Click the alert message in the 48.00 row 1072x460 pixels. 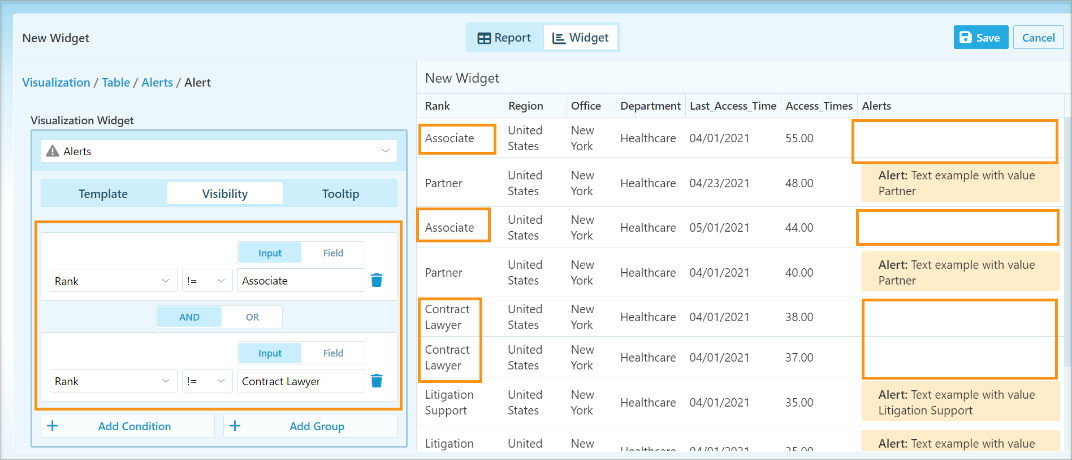coord(959,183)
